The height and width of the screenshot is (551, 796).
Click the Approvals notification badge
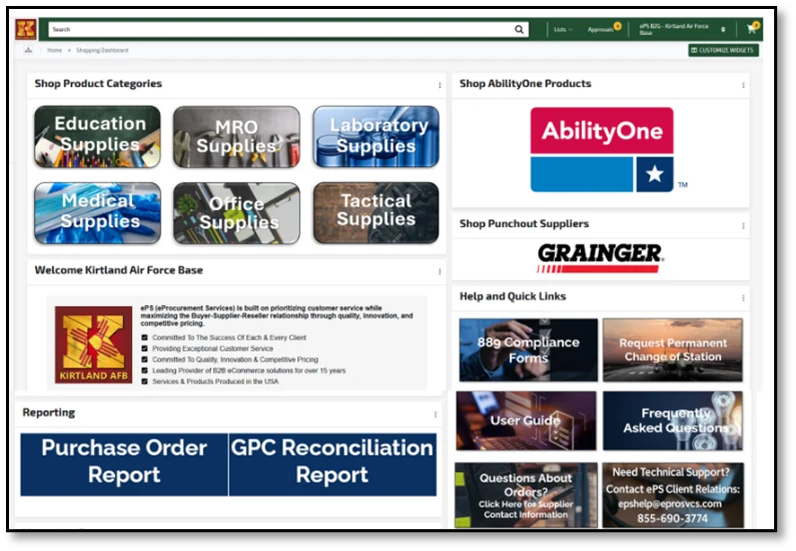pos(617,25)
